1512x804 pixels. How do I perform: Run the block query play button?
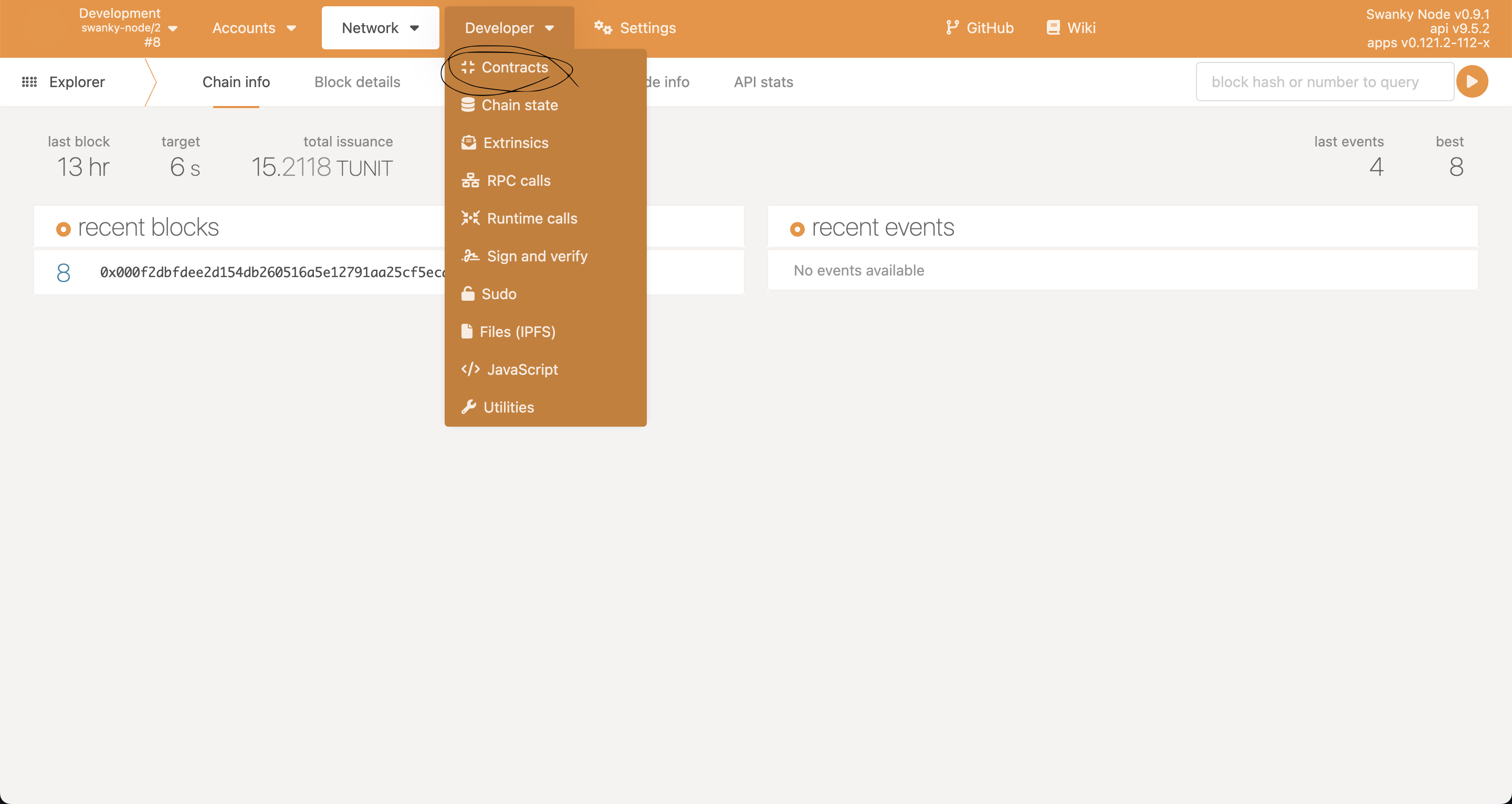[x=1472, y=81]
